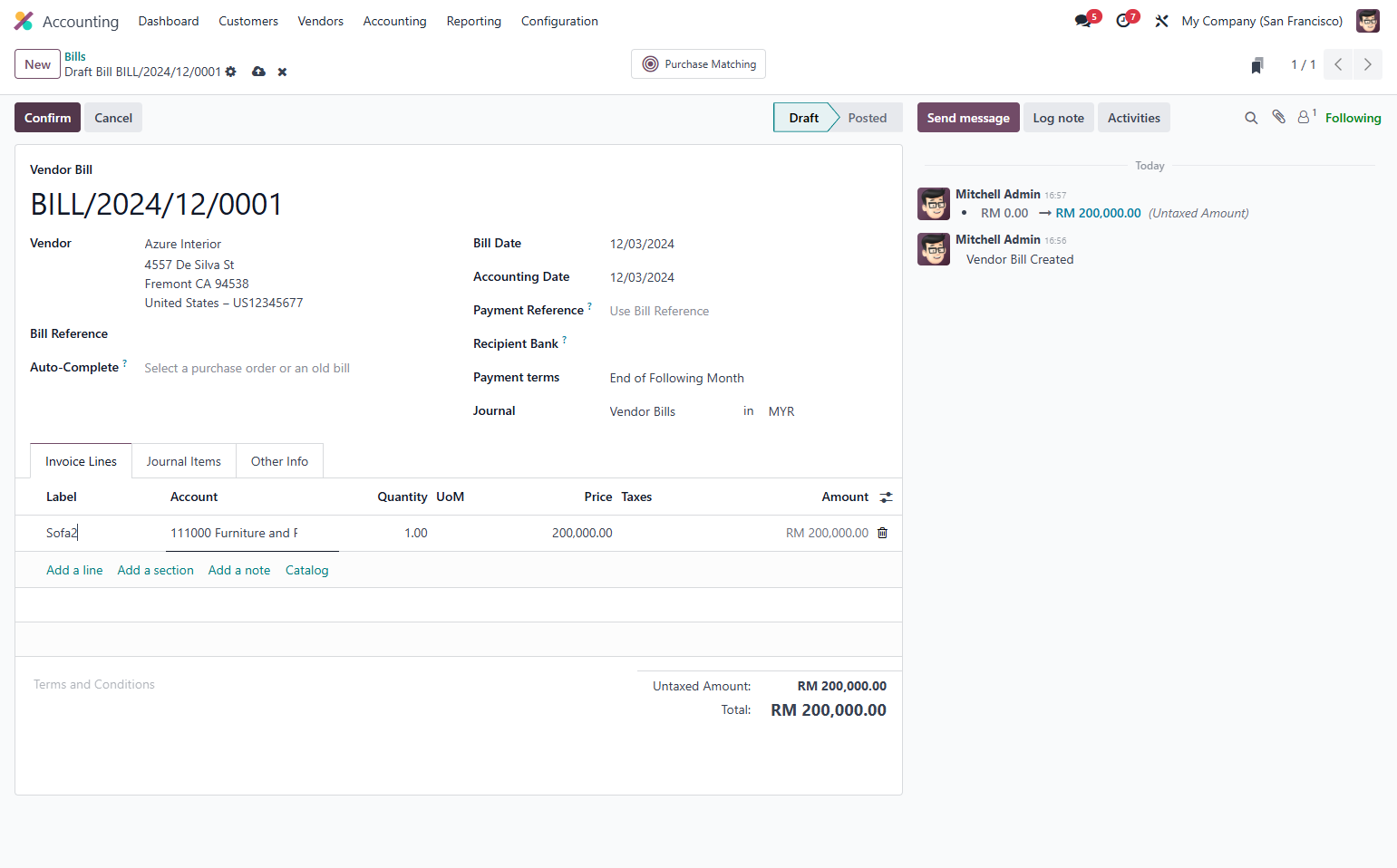Open the Vendors menu
This screenshot has height=868, width=1397.
[321, 21]
